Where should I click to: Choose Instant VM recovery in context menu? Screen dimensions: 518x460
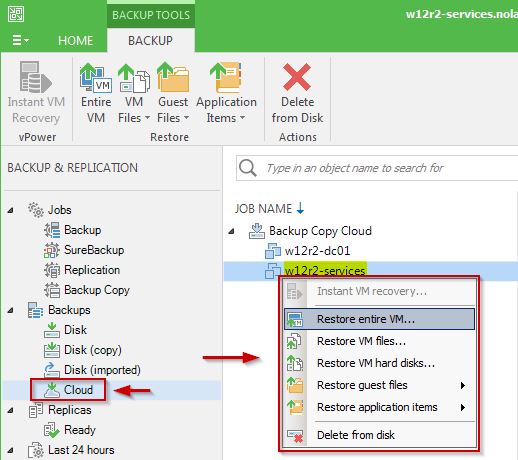tap(372, 291)
